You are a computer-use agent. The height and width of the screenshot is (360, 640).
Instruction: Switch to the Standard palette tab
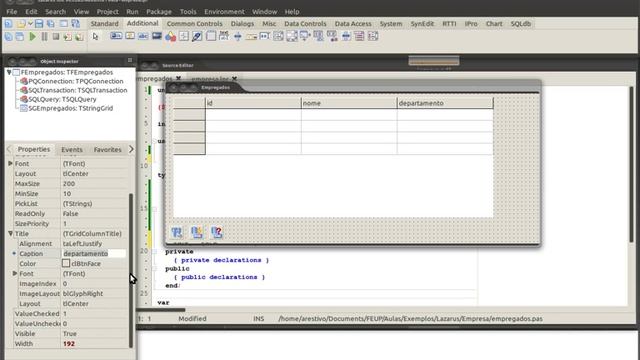pyautogui.click(x=104, y=24)
